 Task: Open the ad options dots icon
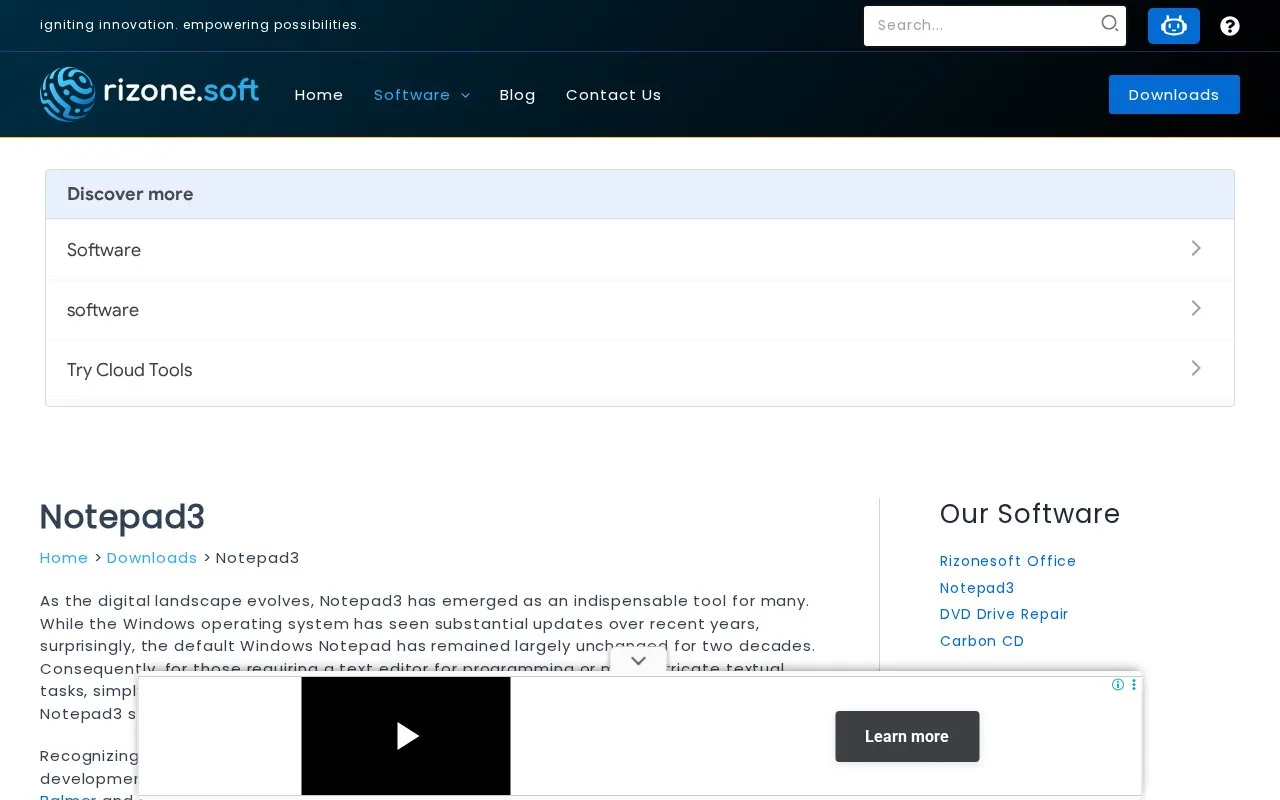pos(1134,685)
